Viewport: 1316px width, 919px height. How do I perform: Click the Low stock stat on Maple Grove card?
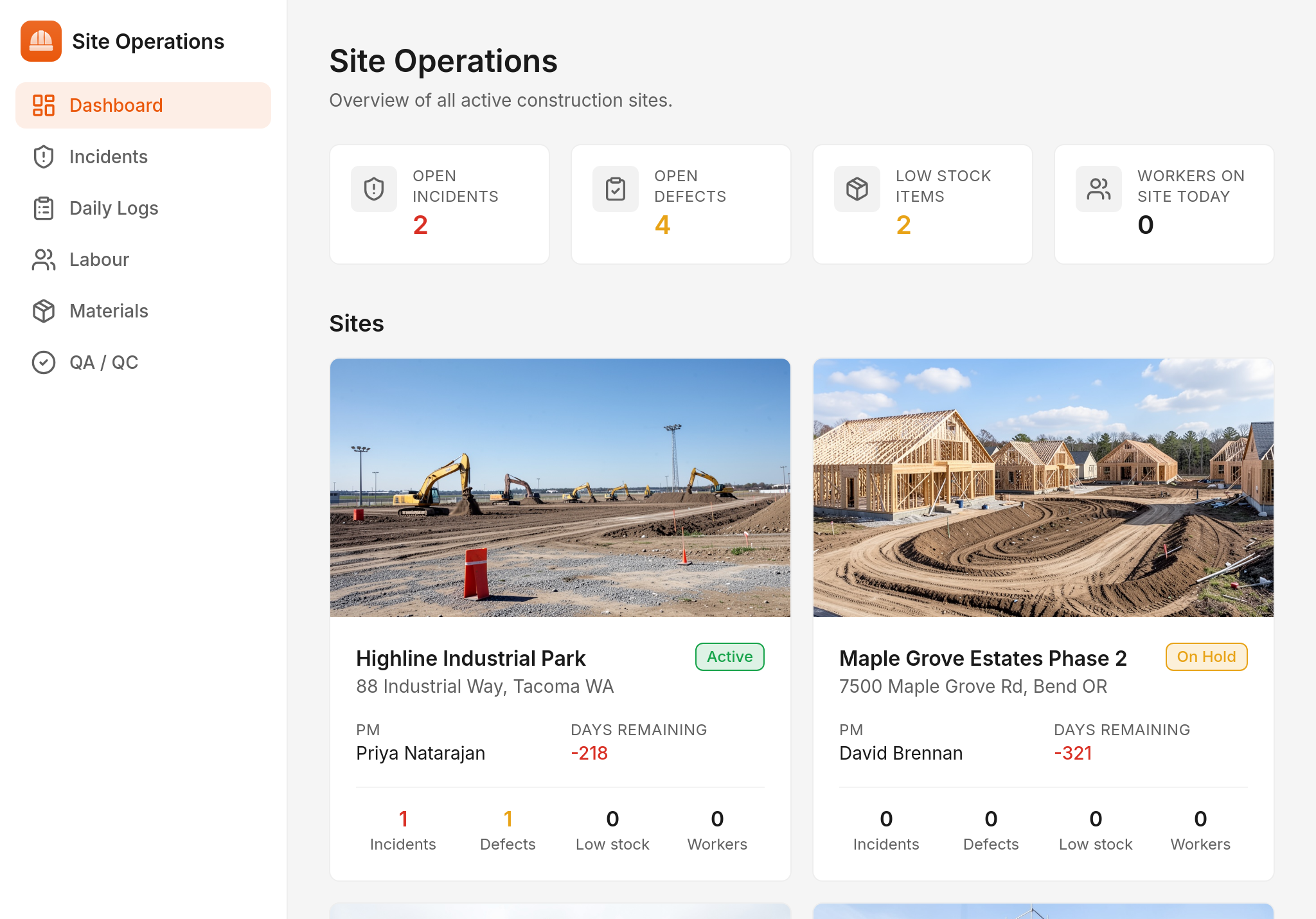tap(1096, 830)
